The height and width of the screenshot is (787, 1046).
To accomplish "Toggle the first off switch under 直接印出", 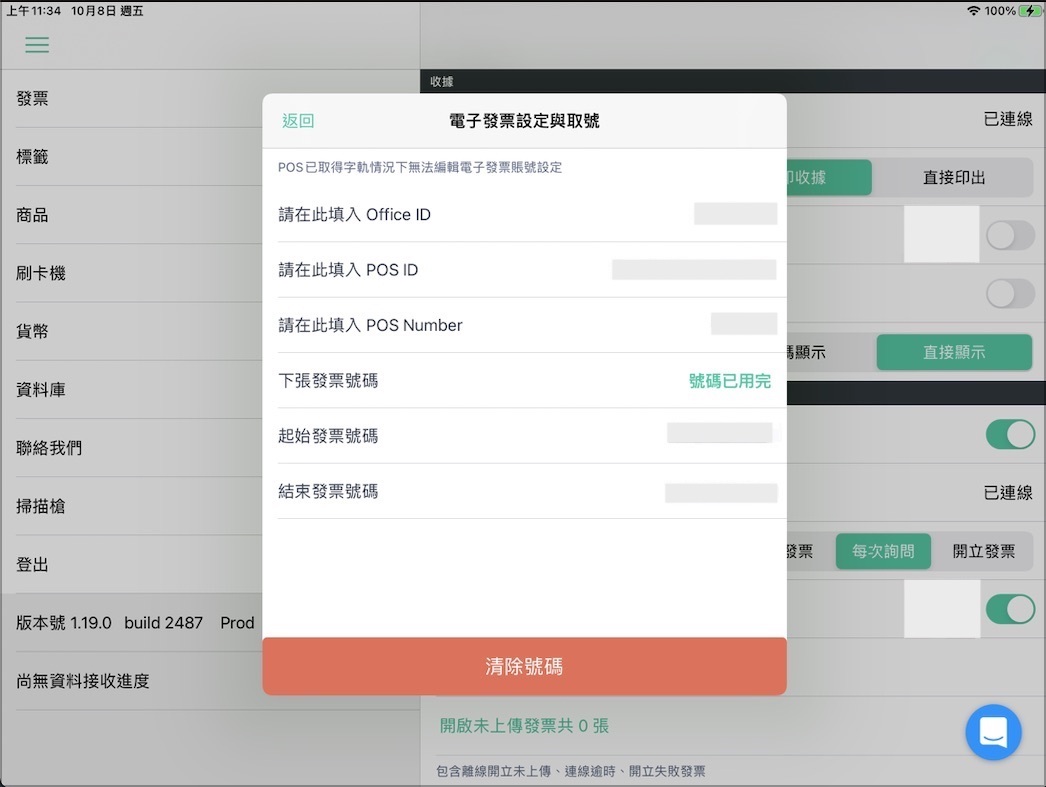I will click(1010, 235).
